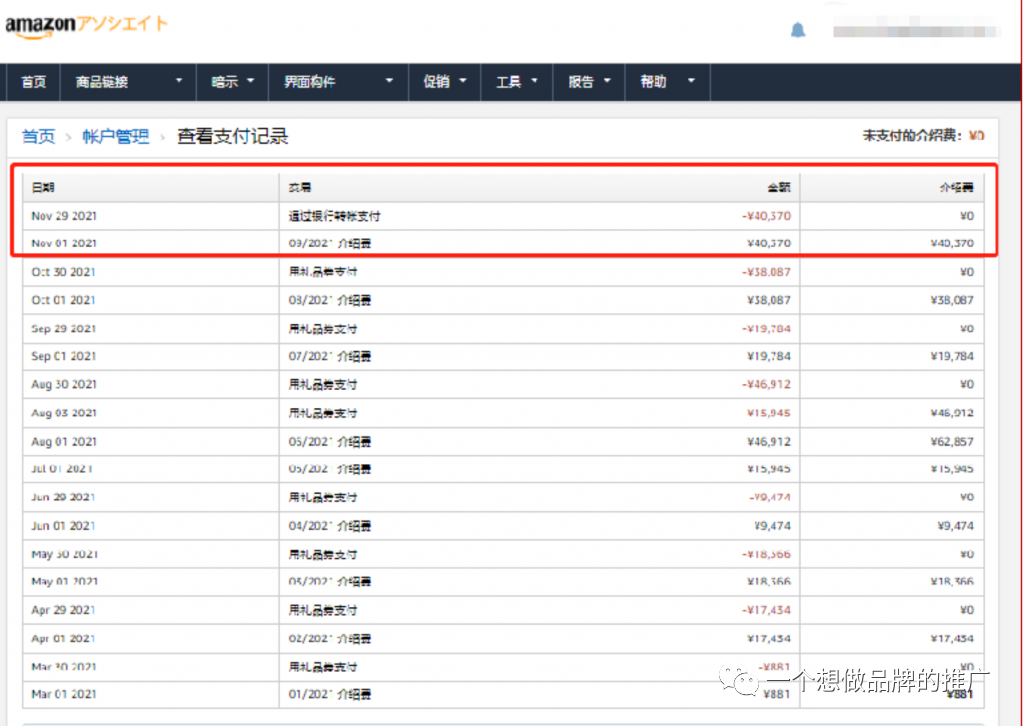1024x726 pixels.
Task: Open the 促销 menu
Action: tap(445, 82)
